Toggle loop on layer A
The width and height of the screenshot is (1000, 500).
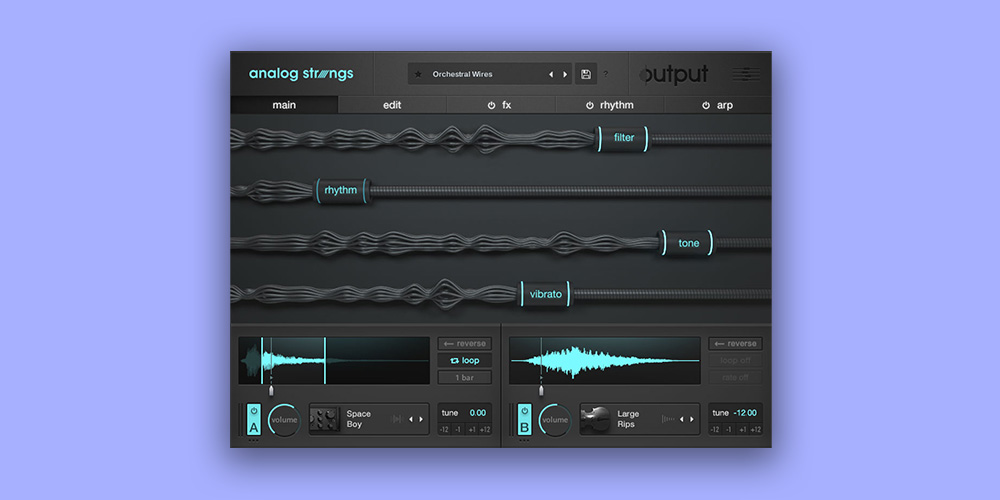(x=465, y=360)
